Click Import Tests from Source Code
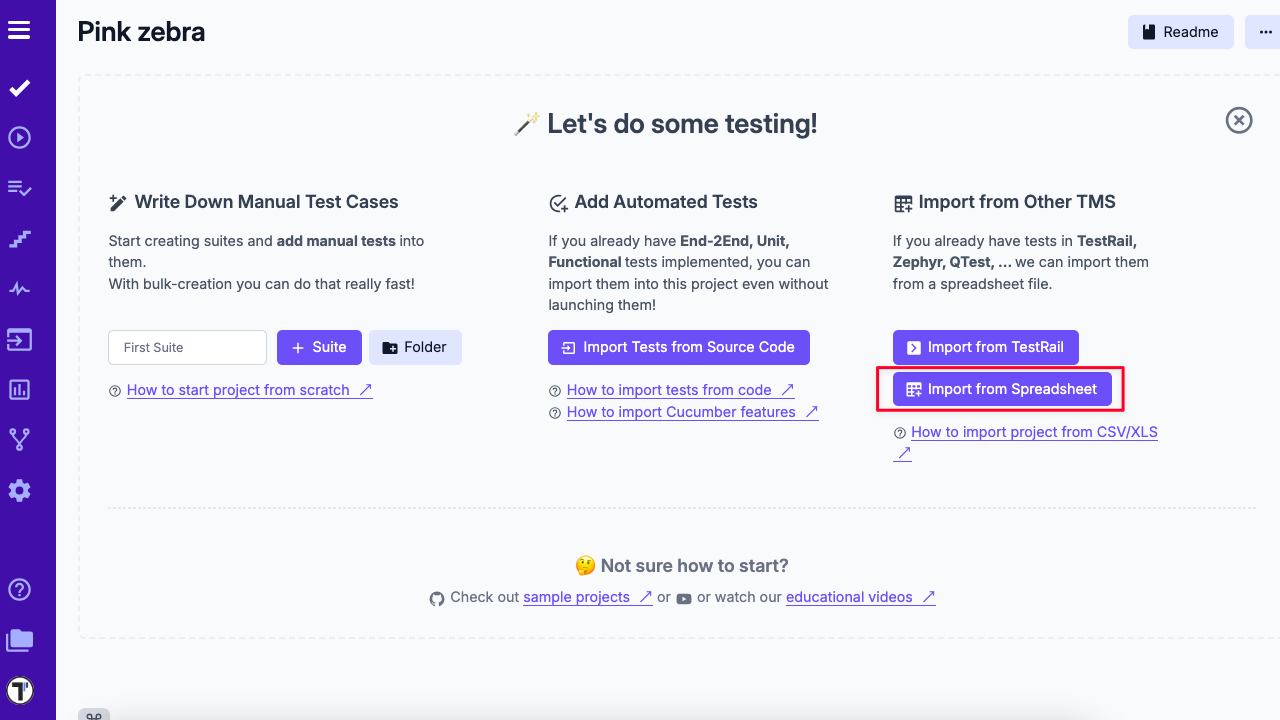 click(678, 347)
